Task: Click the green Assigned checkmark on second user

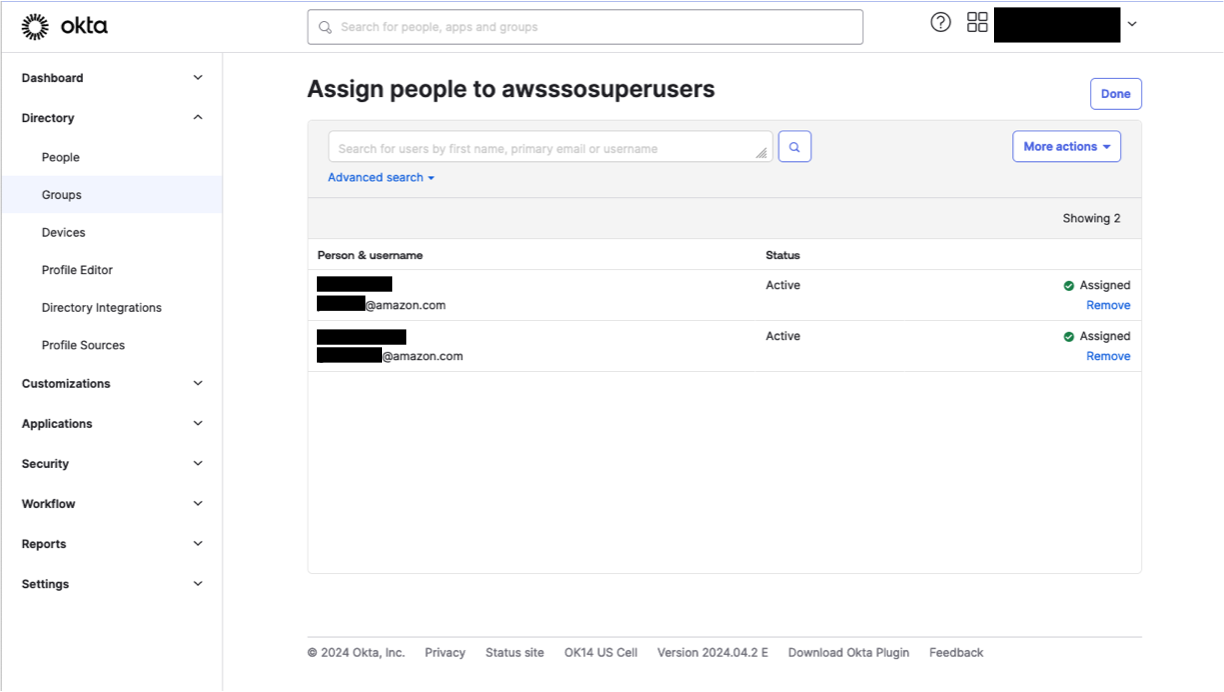Action: pos(1068,336)
